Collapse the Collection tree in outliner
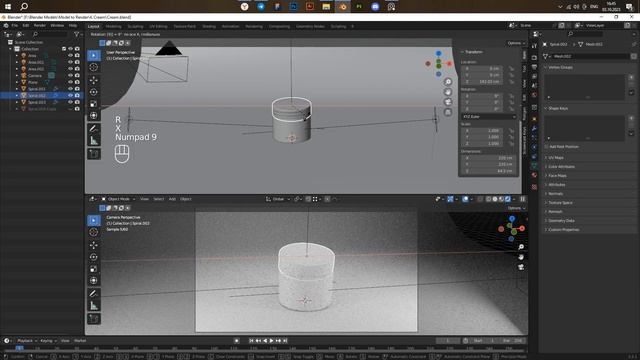The height and width of the screenshot is (360, 640). [11, 49]
